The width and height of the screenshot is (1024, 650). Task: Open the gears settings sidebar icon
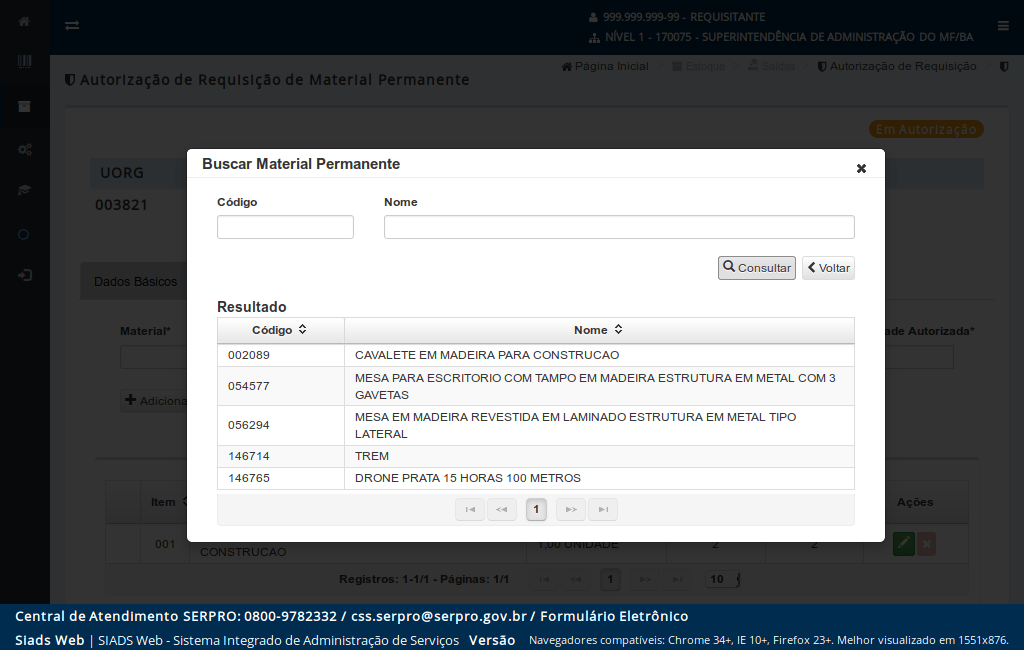[x=24, y=150]
